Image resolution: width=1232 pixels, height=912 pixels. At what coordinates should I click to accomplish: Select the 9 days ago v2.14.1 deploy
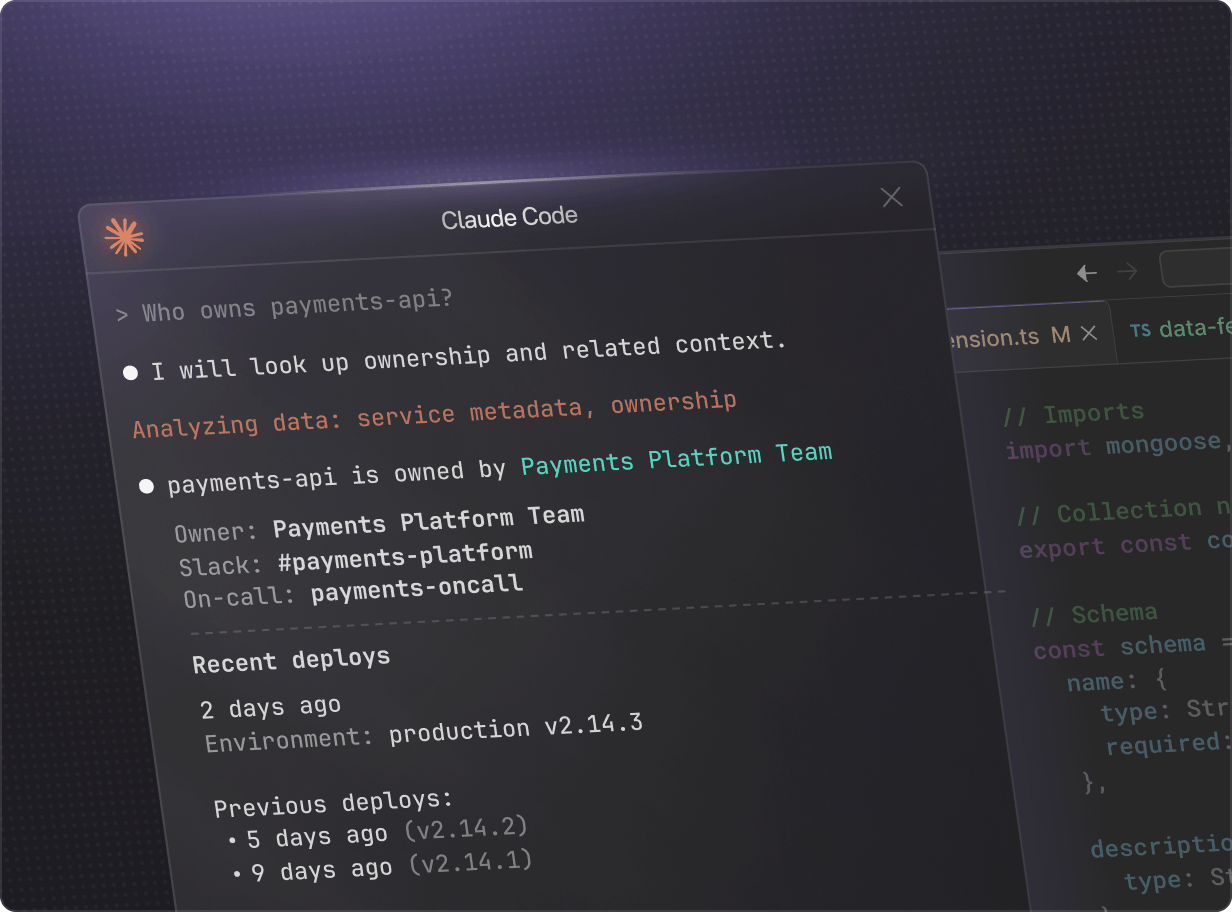[391, 866]
